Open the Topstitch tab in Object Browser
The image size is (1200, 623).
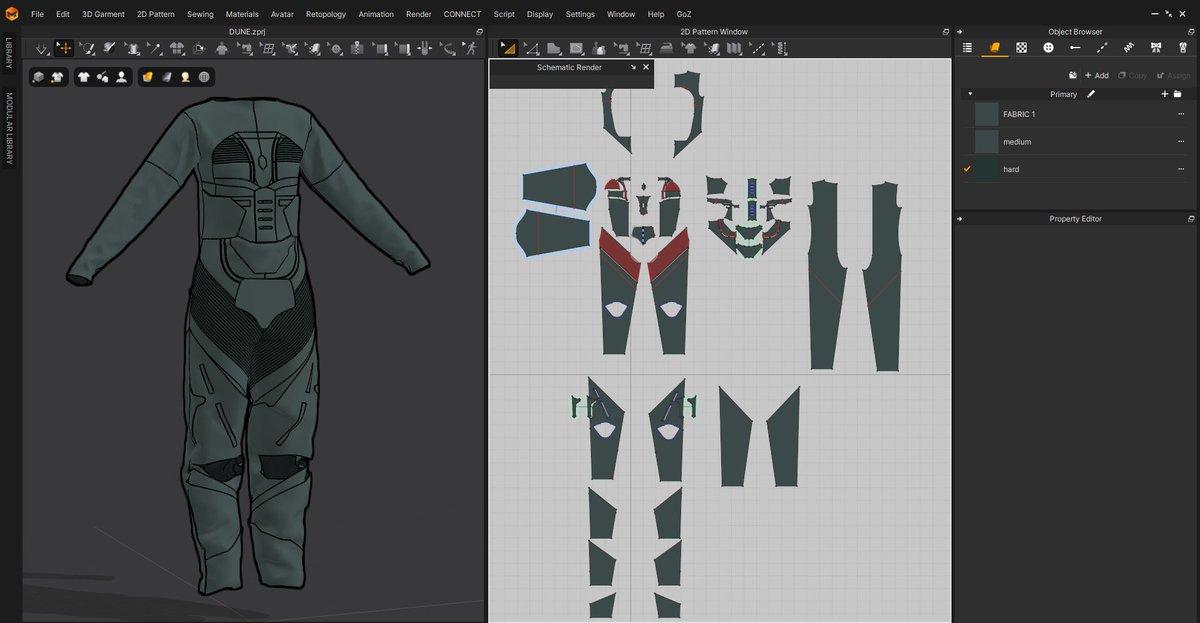pyautogui.click(x=1102, y=47)
